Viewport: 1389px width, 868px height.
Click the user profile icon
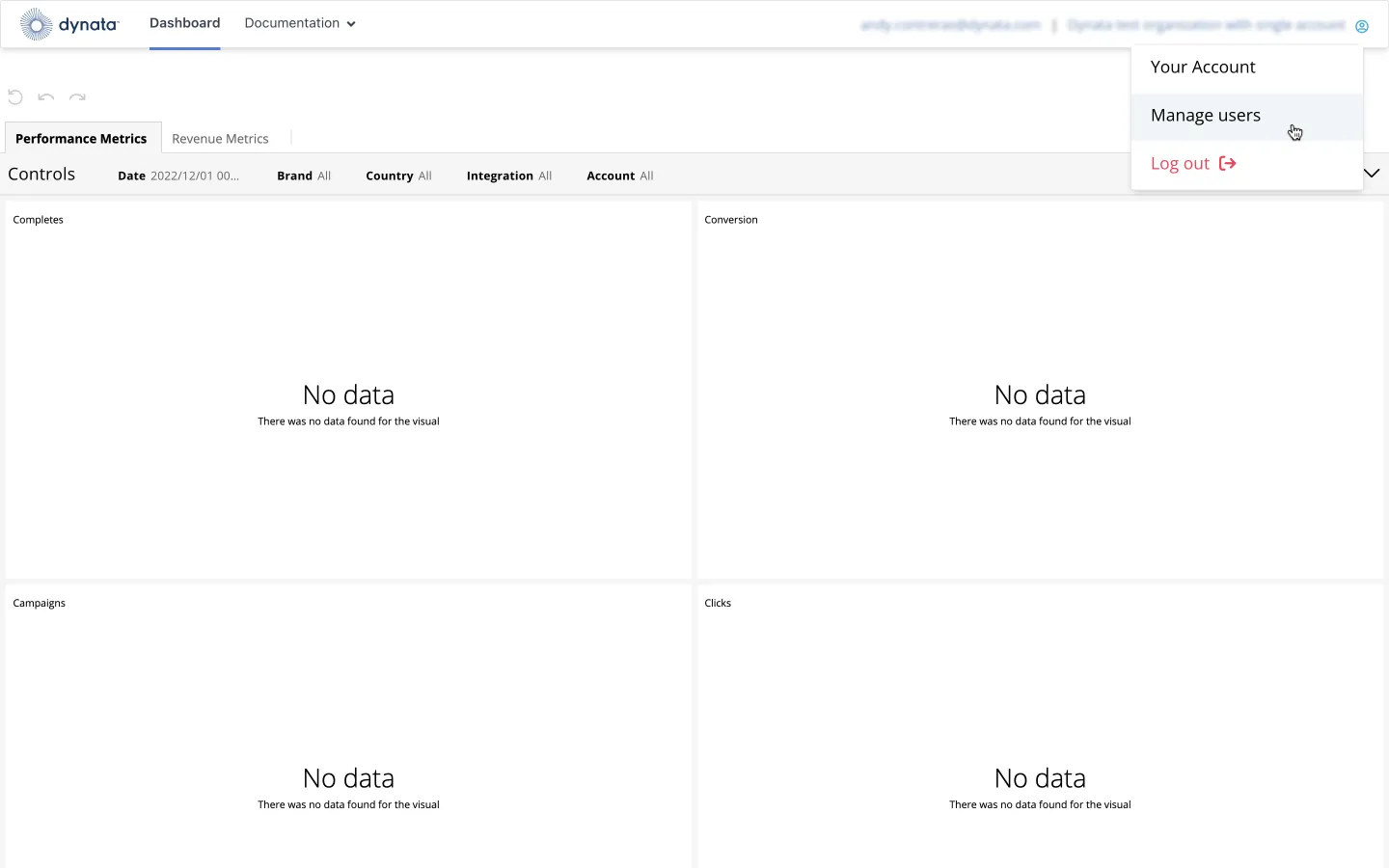(x=1361, y=26)
